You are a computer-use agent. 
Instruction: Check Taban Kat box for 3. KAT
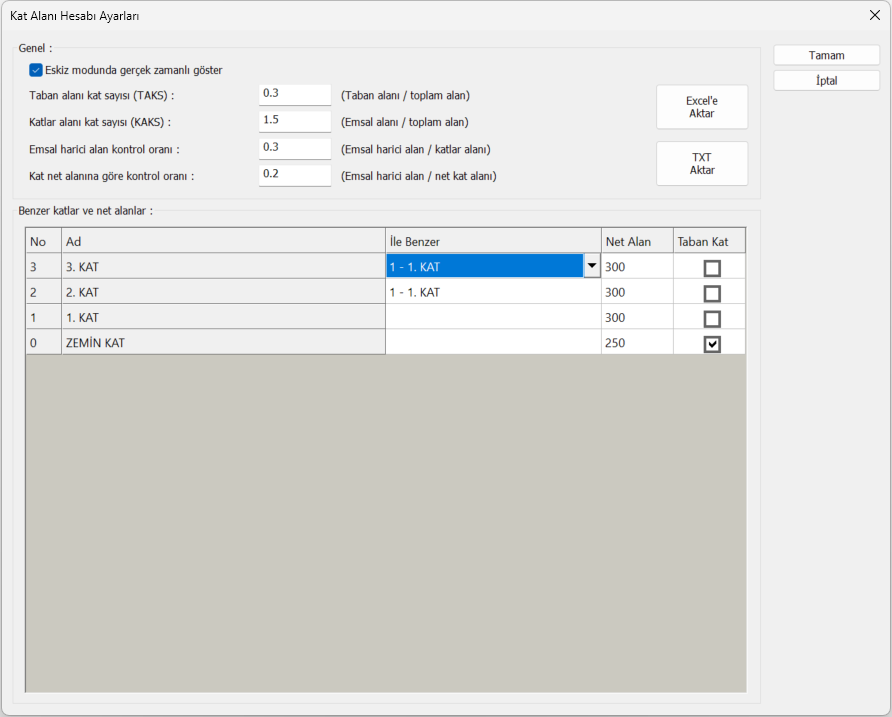[x=712, y=268]
